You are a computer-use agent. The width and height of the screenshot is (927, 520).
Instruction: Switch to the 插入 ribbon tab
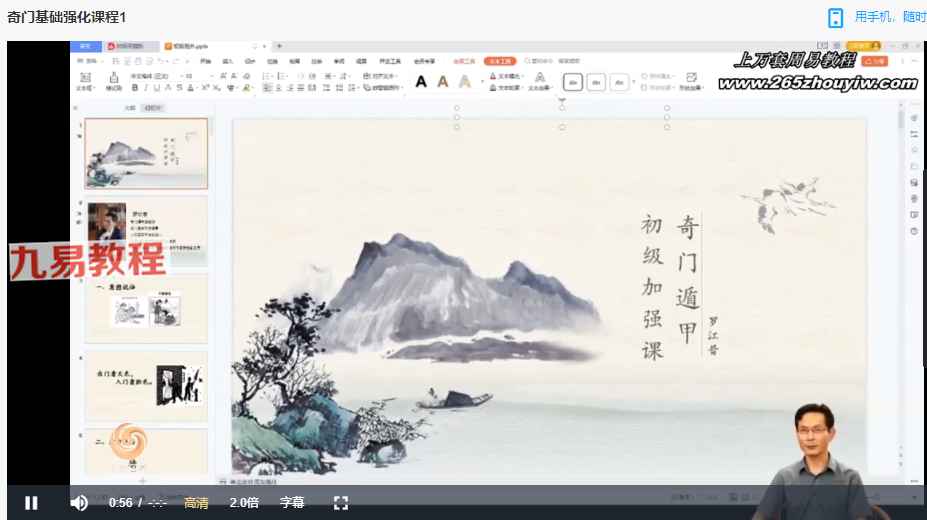click(x=228, y=61)
